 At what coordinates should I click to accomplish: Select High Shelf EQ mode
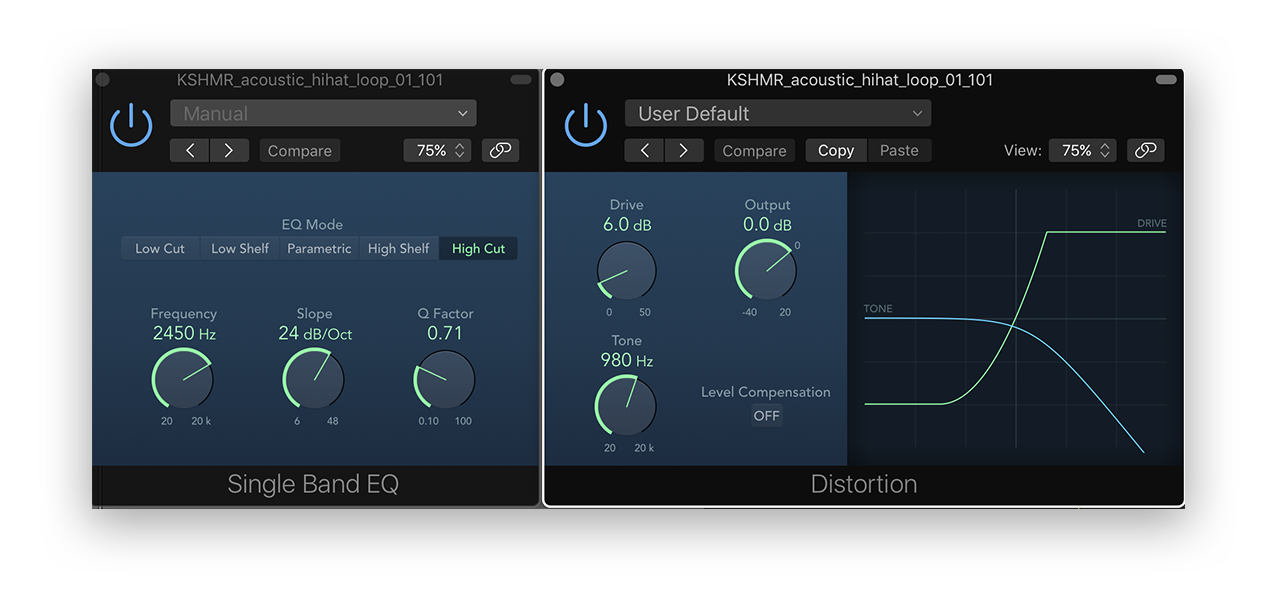(399, 249)
